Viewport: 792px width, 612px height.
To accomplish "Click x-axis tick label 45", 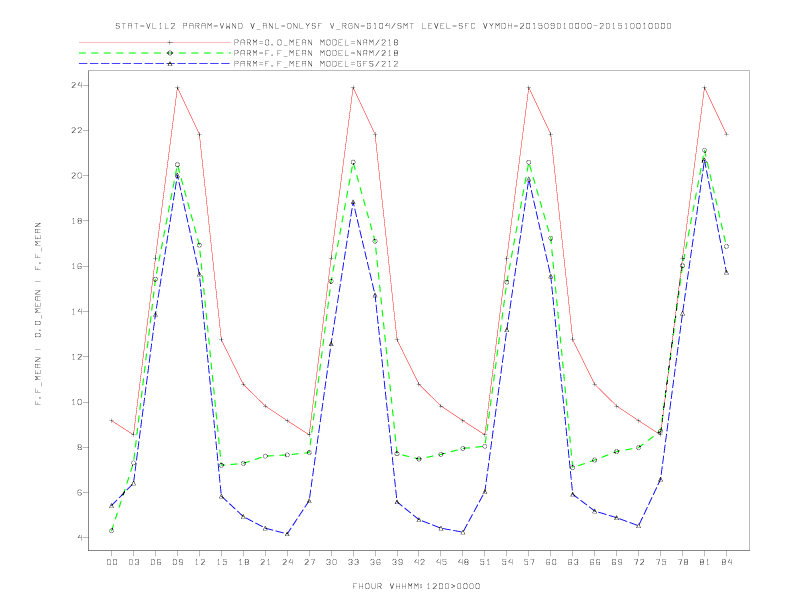I will coord(441,562).
